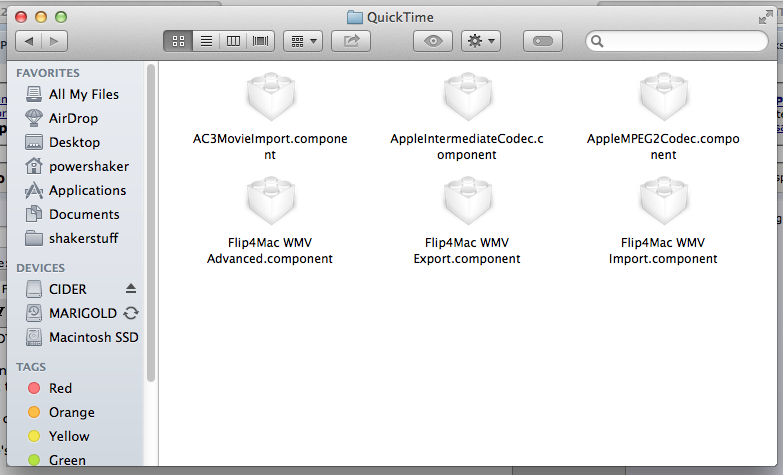
Task: Switch to icon view
Action: point(178,41)
